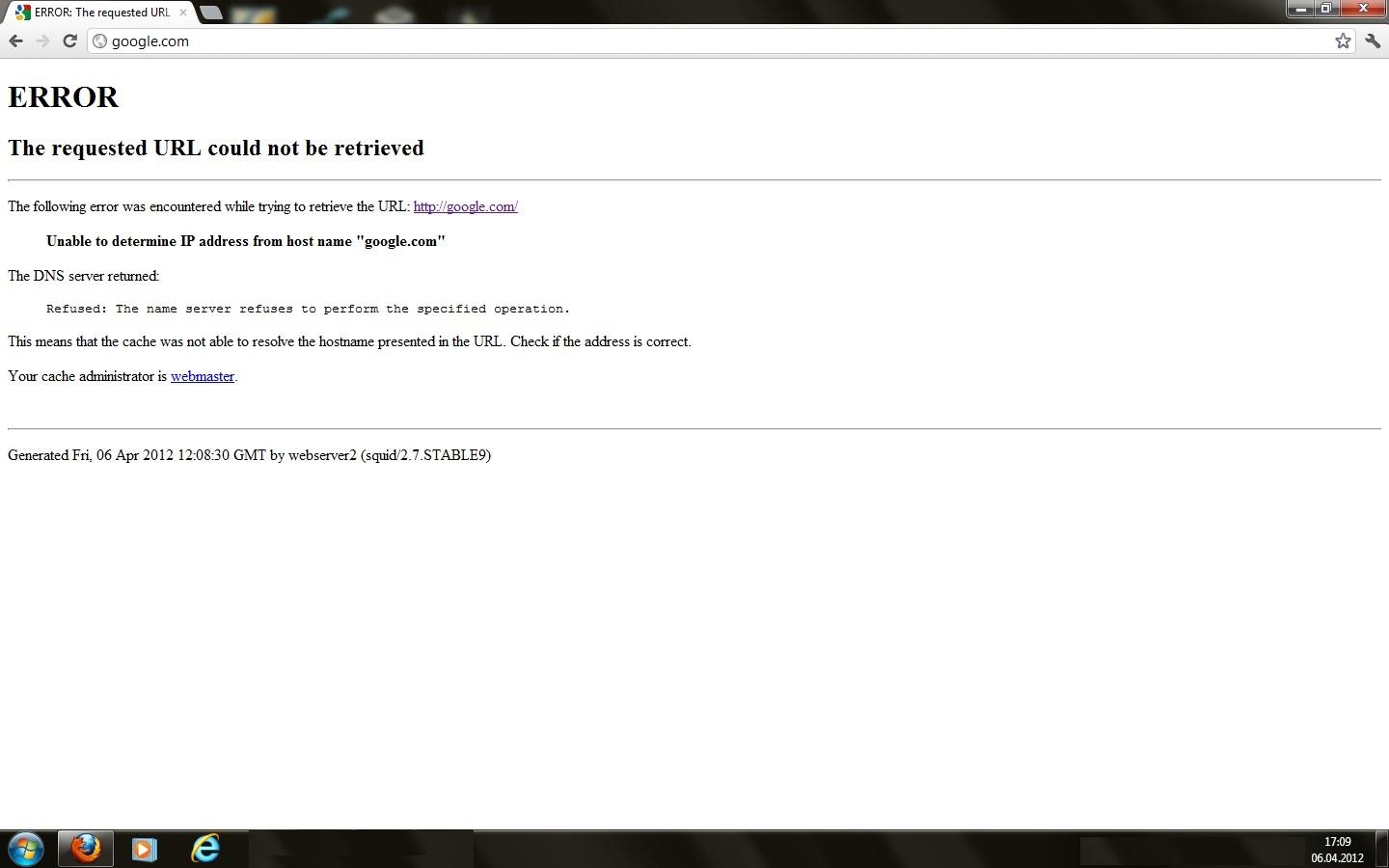The image size is (1389, 868).
Task: Bookmark this page with star icon
Action: point(1343,41)
